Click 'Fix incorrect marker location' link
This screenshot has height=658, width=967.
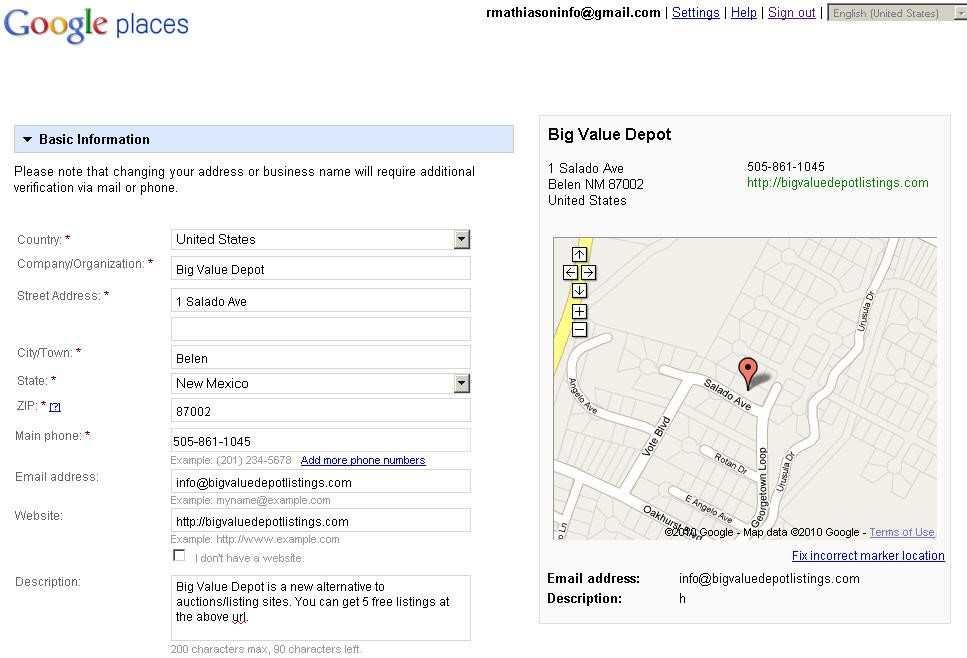tap(867, 556)
